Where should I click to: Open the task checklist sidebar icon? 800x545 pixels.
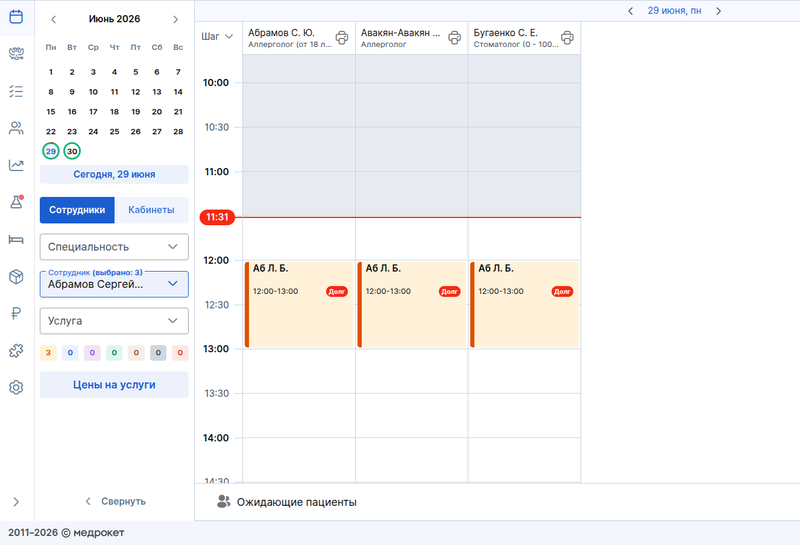pyautogui.click(x=16, y=91)
